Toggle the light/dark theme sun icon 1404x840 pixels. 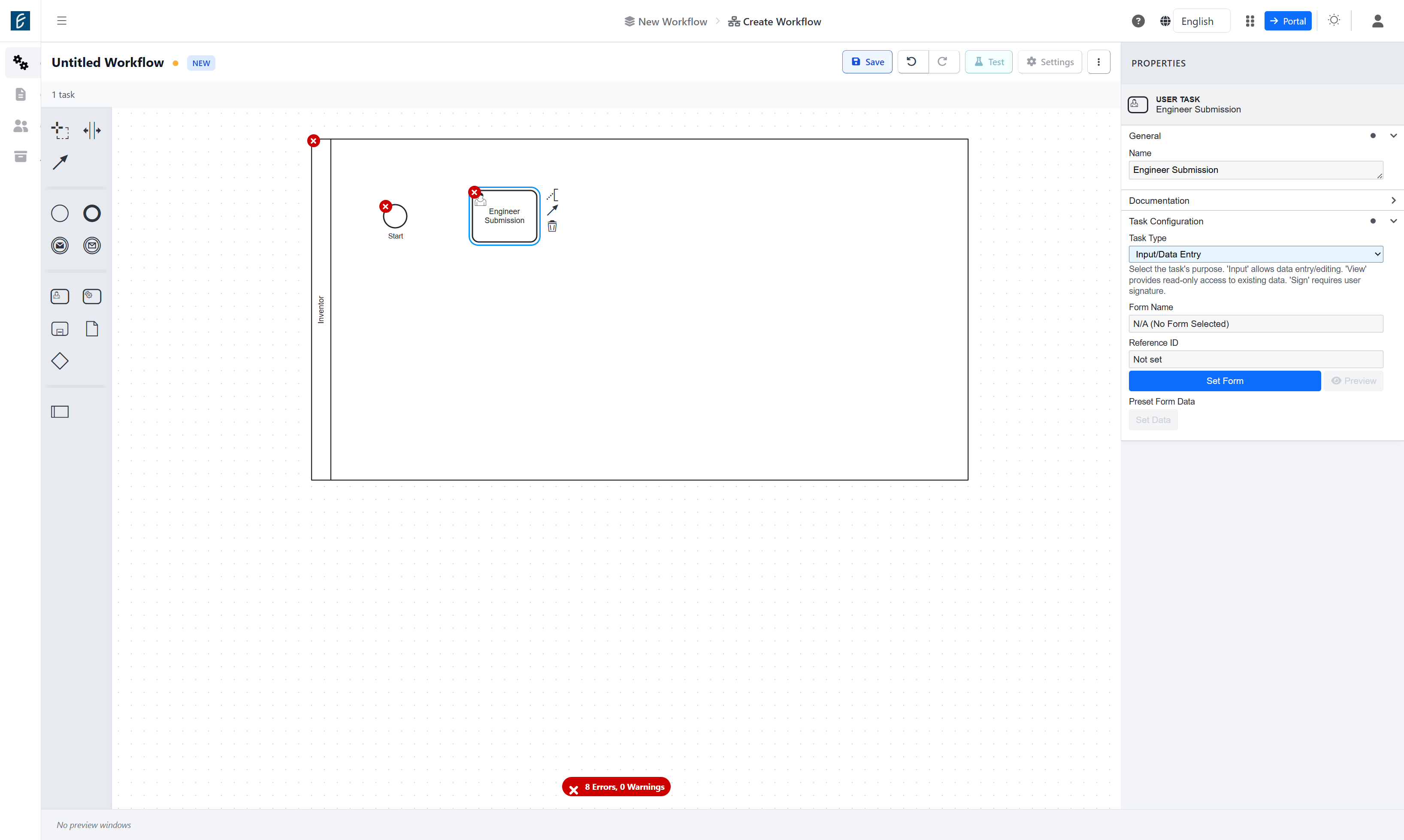(x=1334, y=20)
